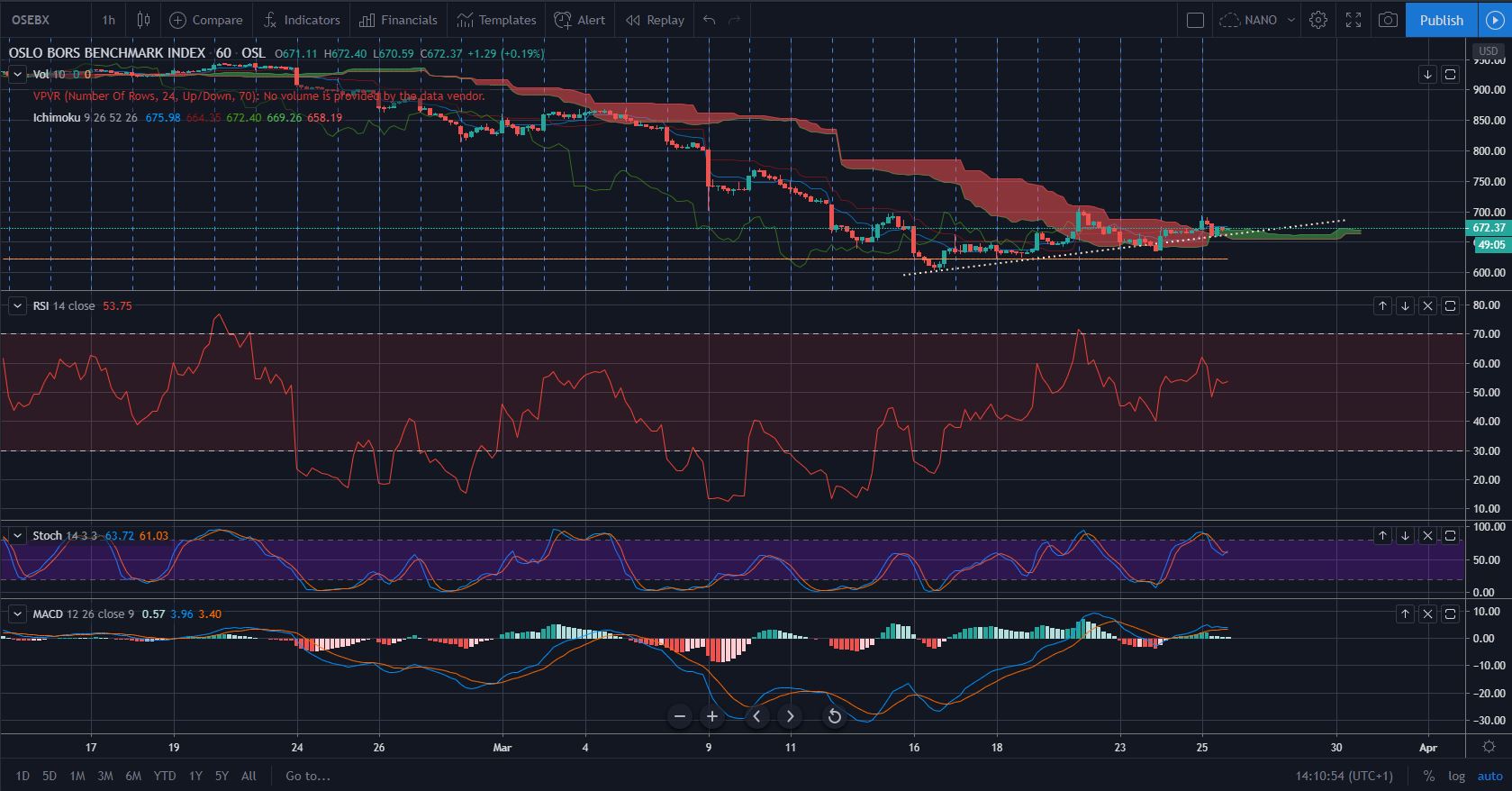Select the 3M date range
The height and width of the screenshot is (791, 1512).
(x=104, y=776)
